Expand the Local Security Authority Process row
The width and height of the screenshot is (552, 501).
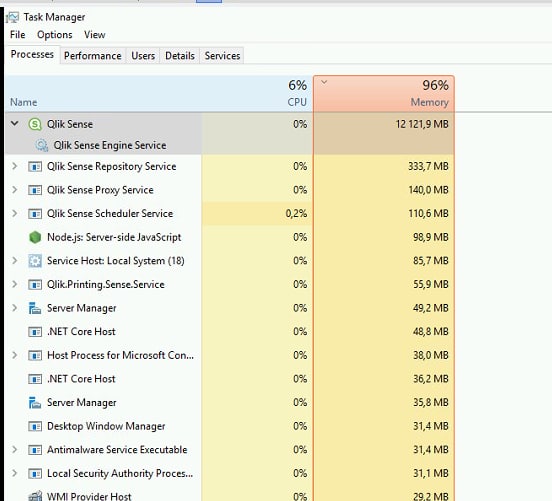14,473
